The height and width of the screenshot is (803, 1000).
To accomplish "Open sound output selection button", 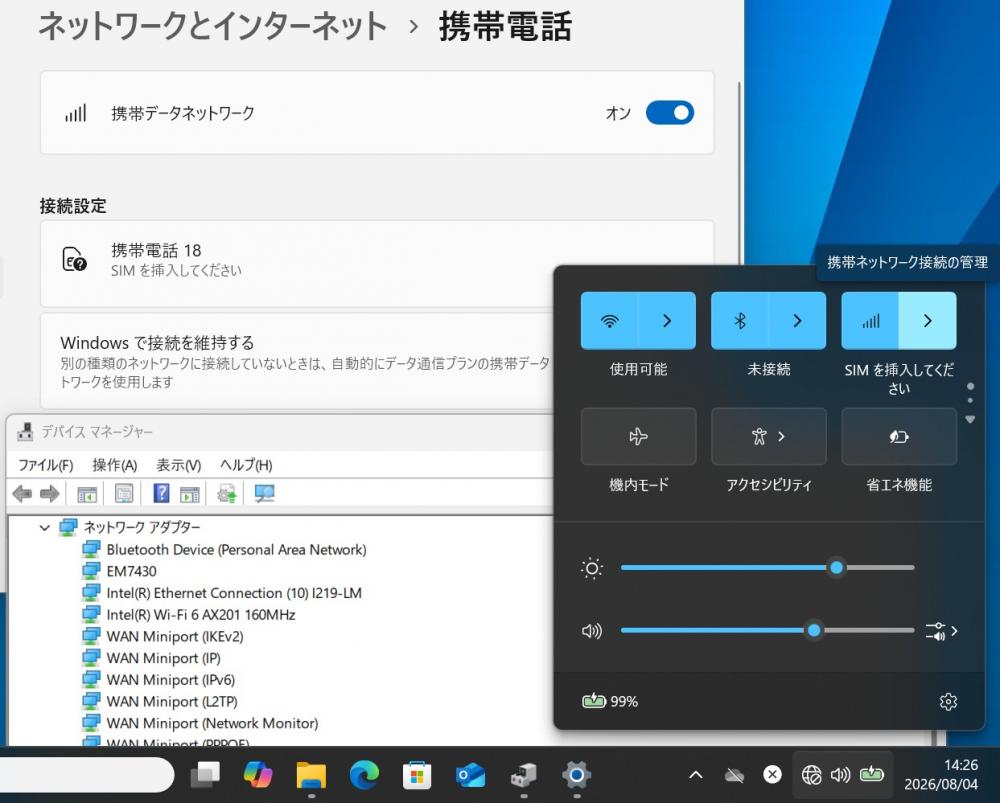I will (x=941, y=631).
